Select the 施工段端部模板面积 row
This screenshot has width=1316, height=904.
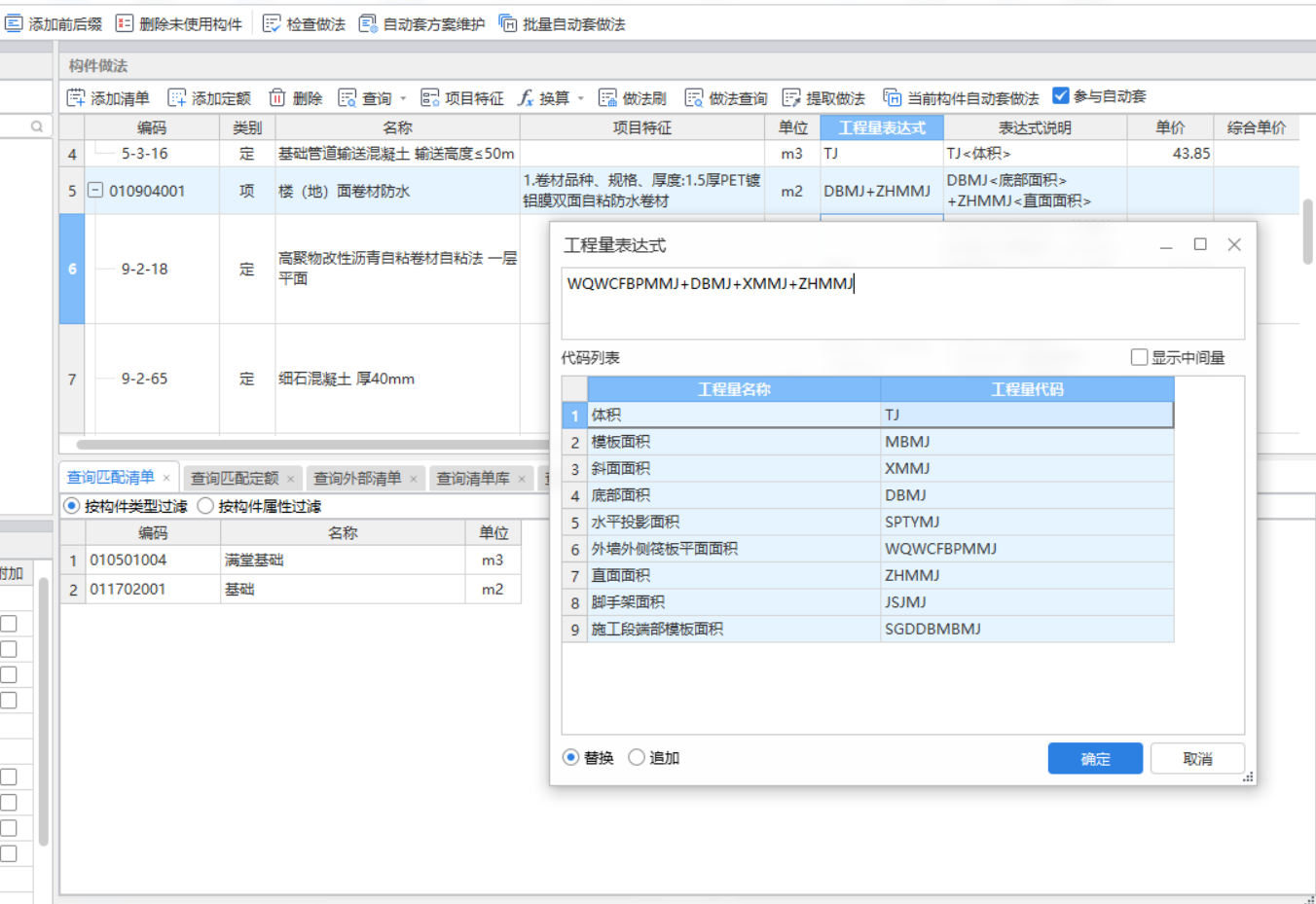(867, 629)
